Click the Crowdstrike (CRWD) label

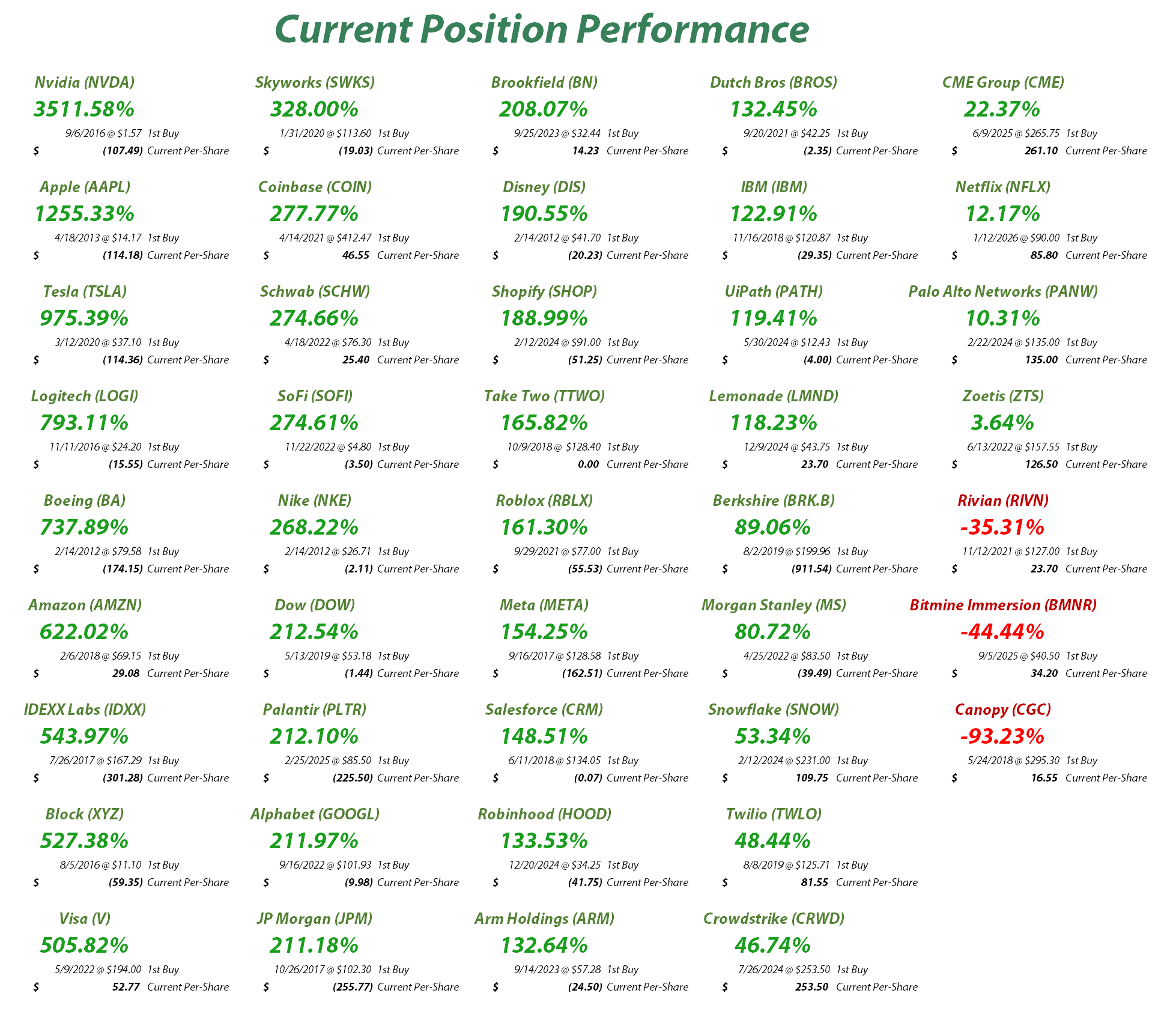[x=774, y=918]
